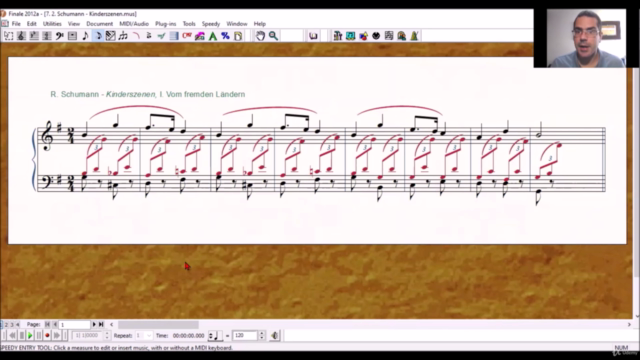Click the score title "R. Schumann - Kinderszenen"
This screenshot has height=360, width=640.
(103, 94)
